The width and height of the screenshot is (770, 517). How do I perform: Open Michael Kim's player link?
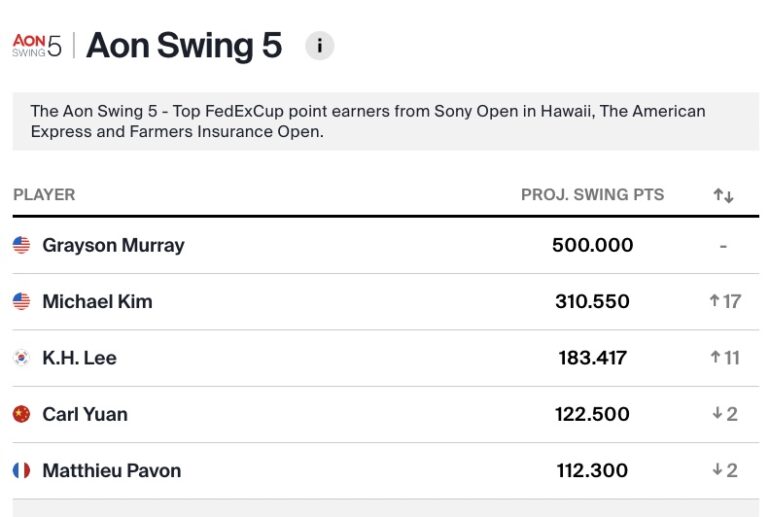click(x=97, y=301)
